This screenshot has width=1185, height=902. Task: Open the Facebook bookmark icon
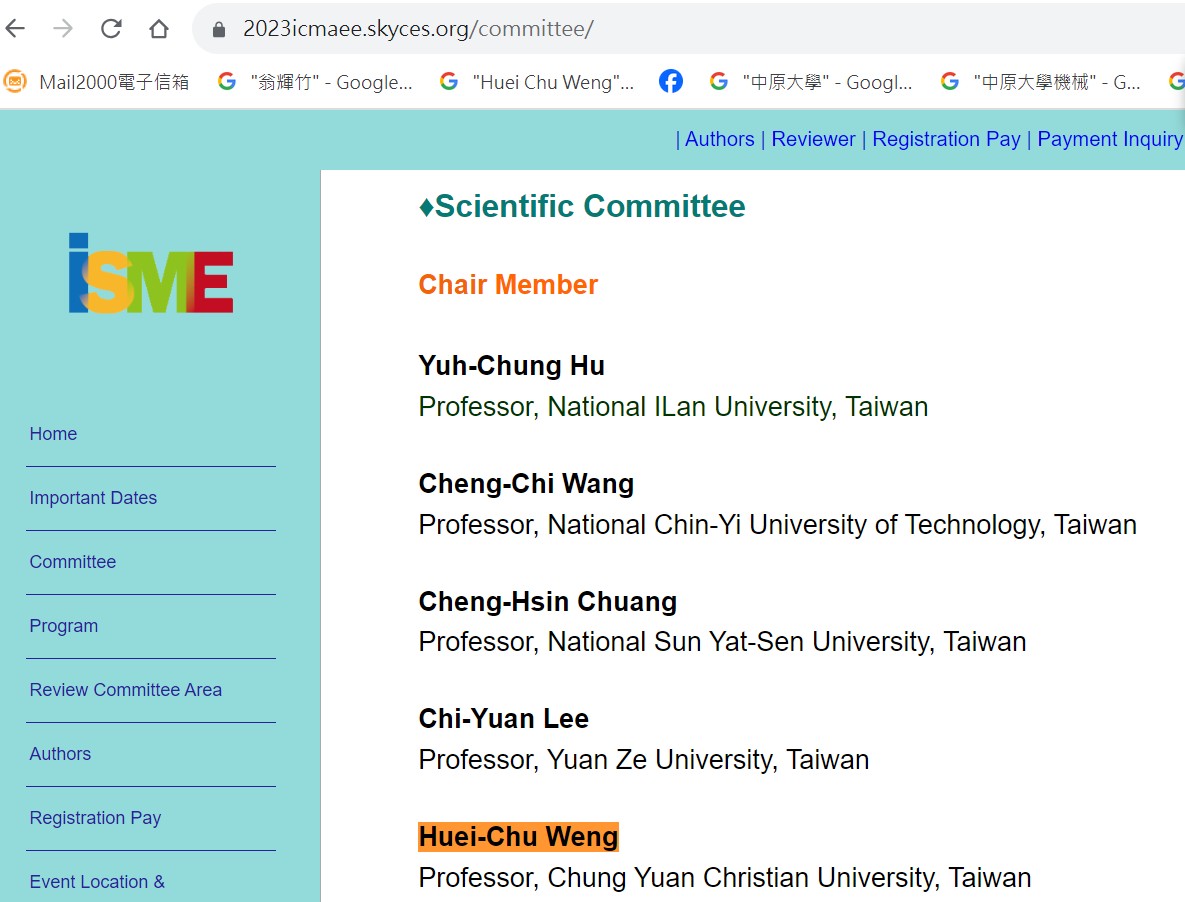670,81
